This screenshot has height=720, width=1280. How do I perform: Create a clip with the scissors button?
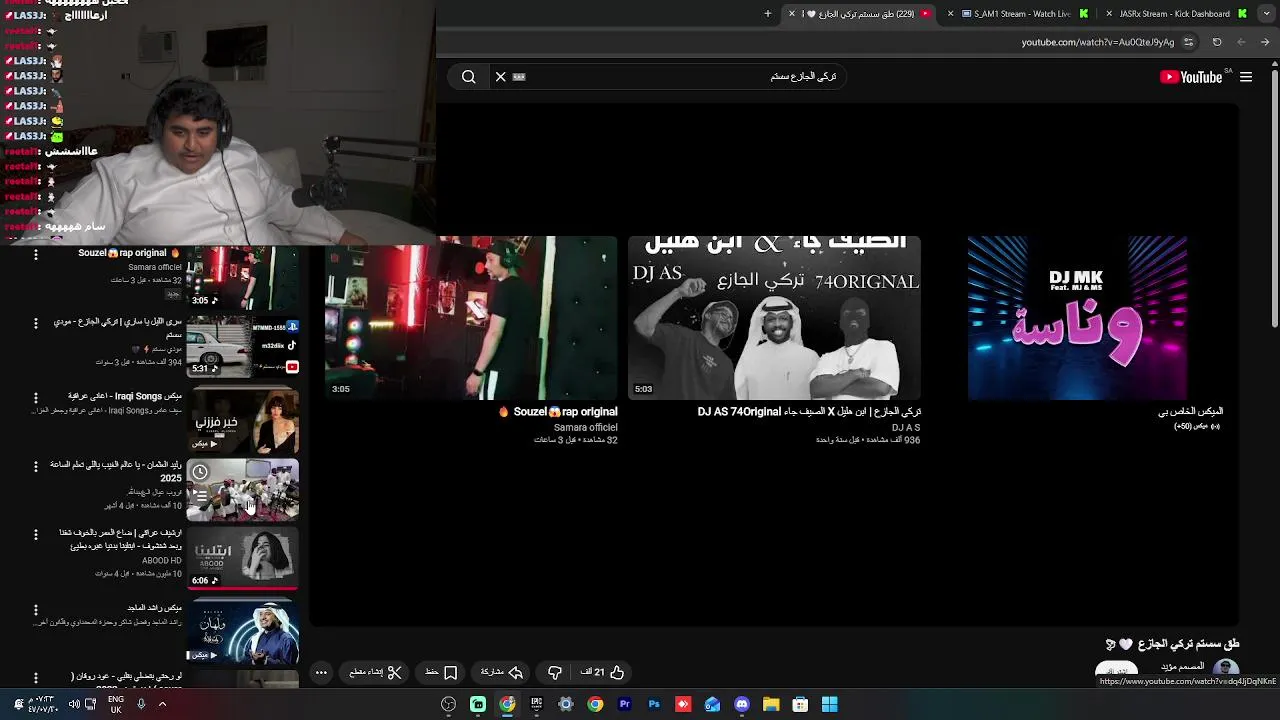pos(376,672)
